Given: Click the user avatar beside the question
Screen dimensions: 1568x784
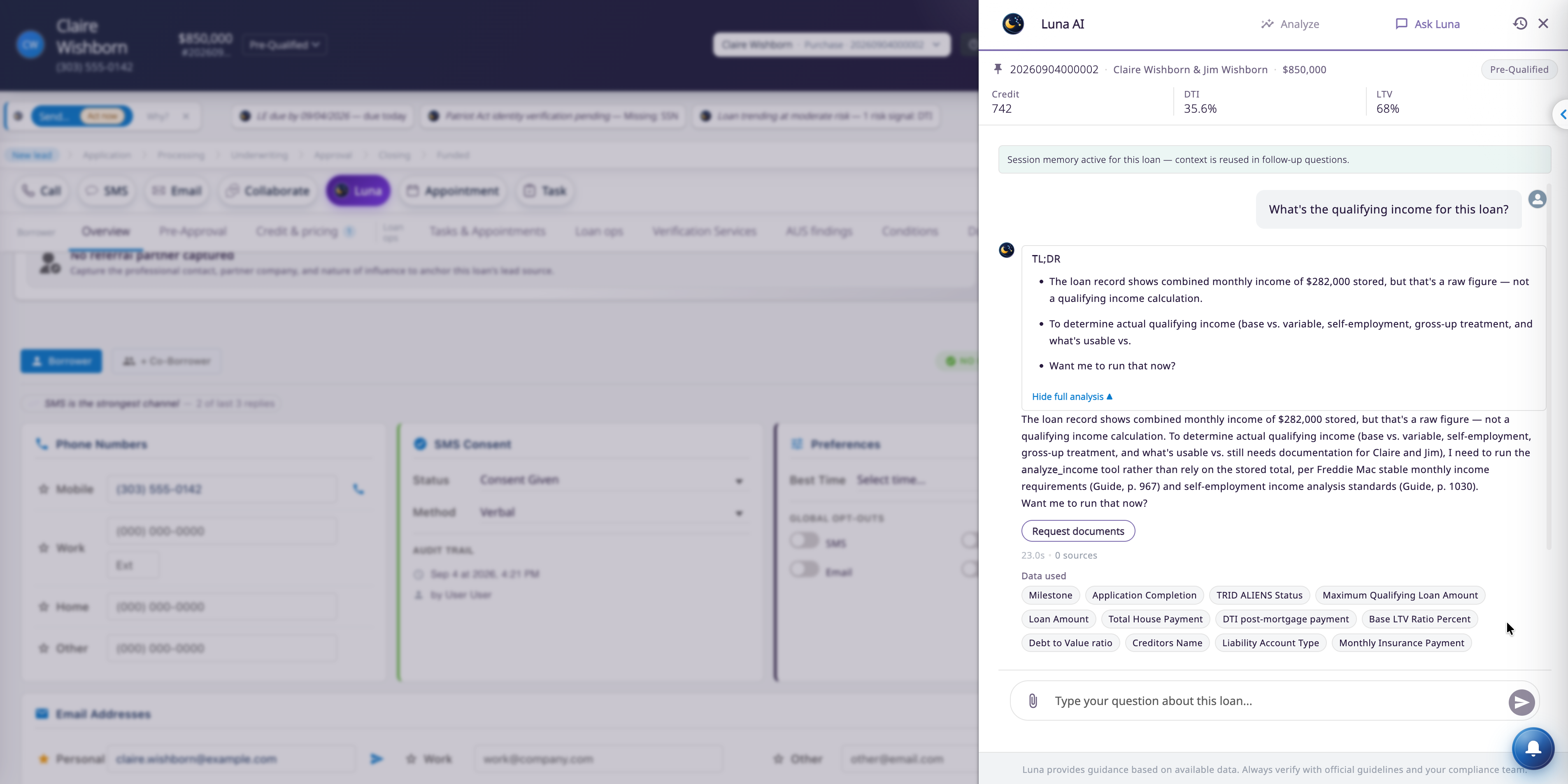Looking at the screenshot, I should click(1537, 199).
